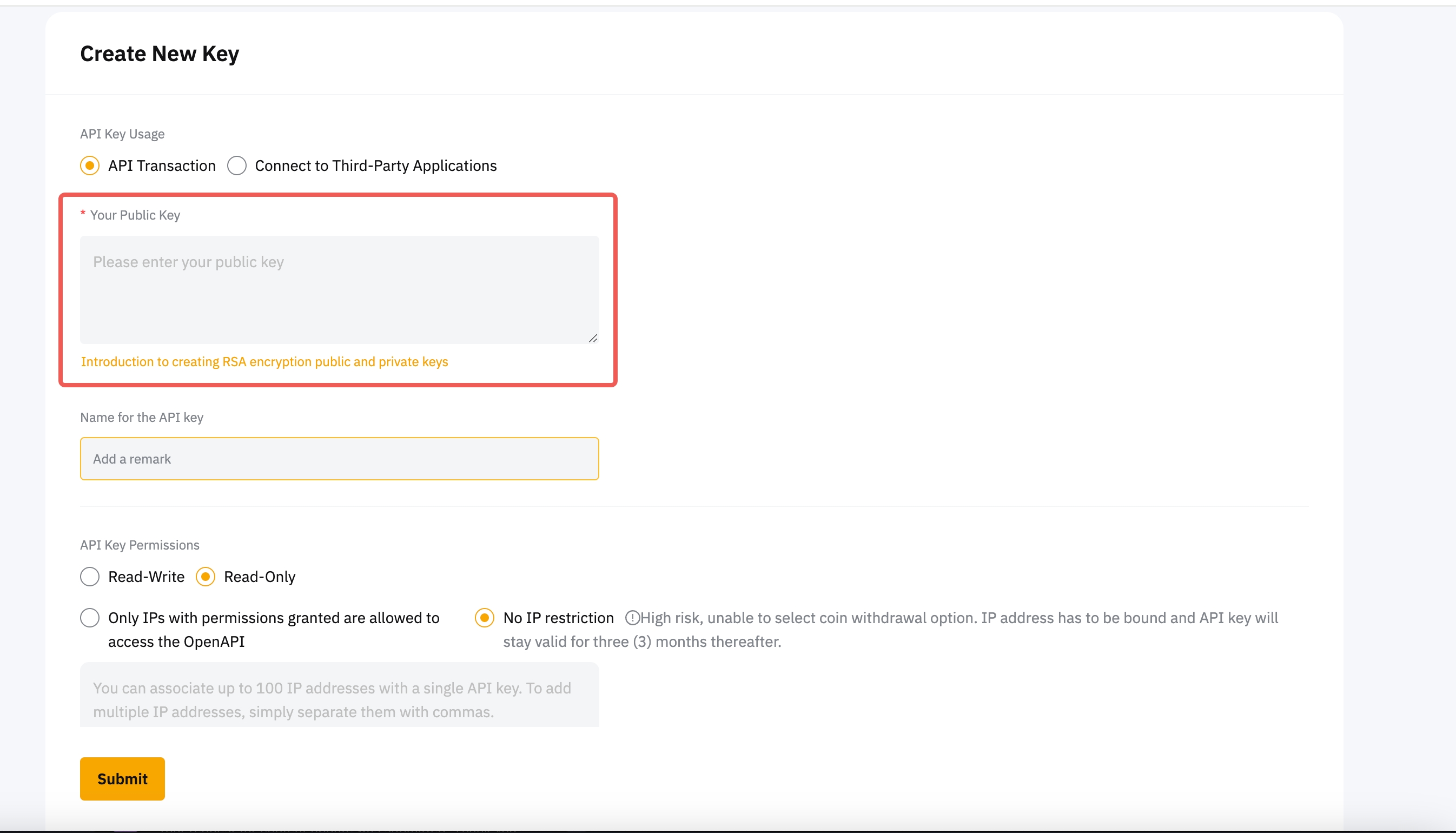Click the Submit button
This screenshot has width=1456, height=833.
[x=122, y=779]
